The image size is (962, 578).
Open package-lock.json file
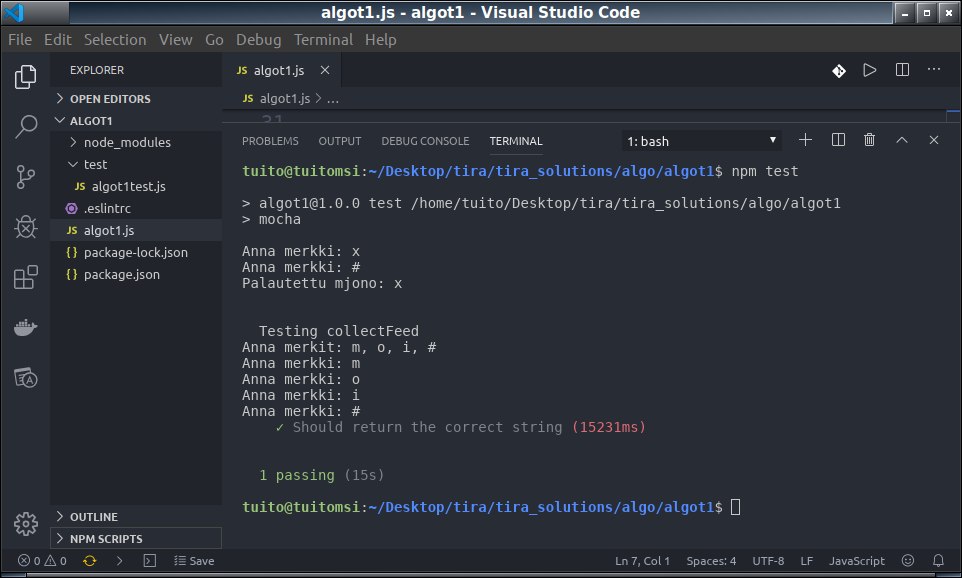tap(136, 253)
